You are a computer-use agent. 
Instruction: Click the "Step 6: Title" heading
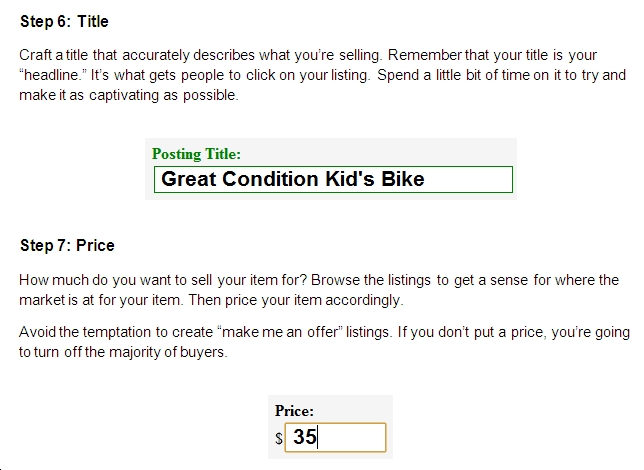(x=64, y=22)
